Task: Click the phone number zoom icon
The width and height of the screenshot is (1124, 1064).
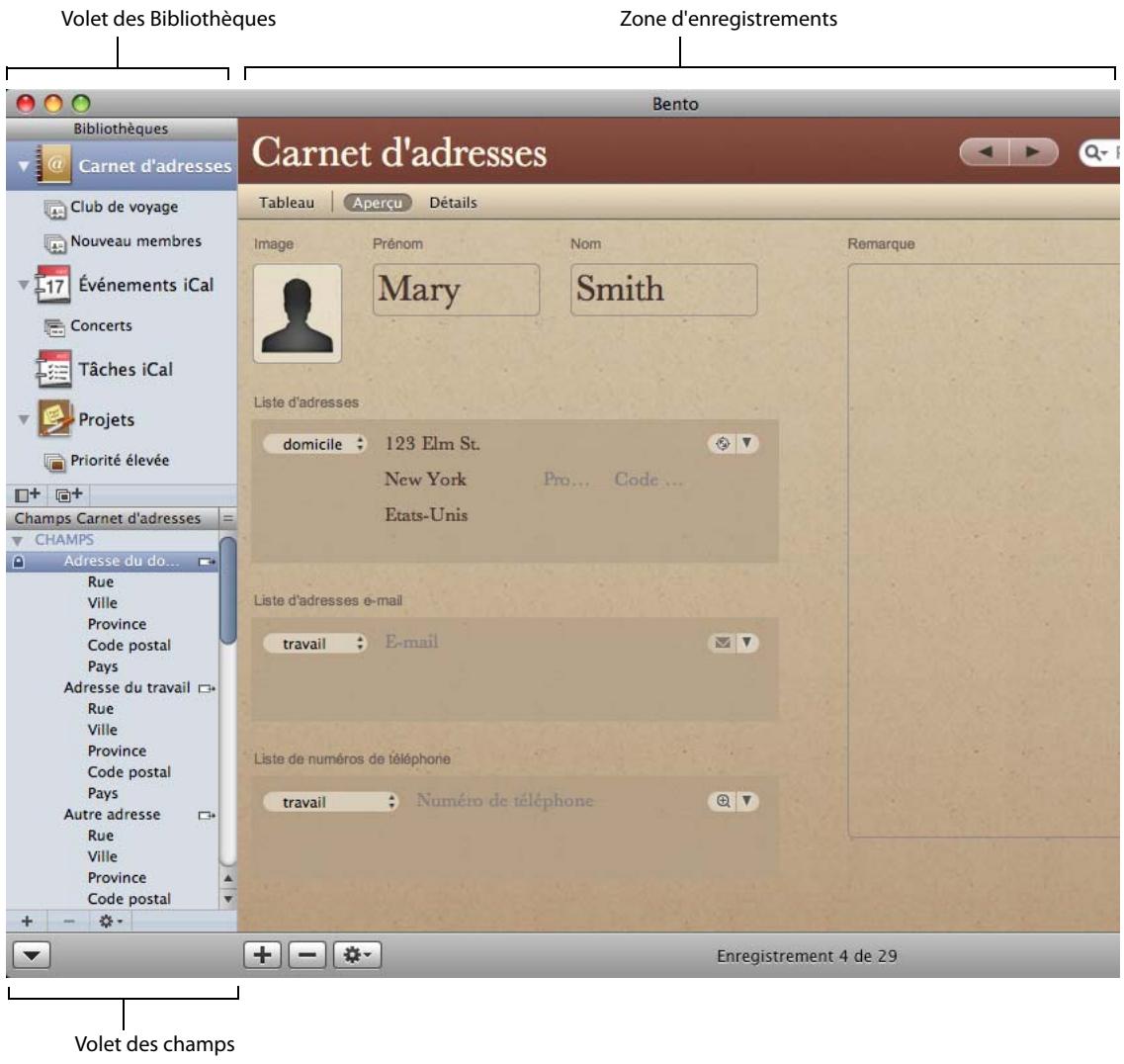Action: (x=722, y=802)
